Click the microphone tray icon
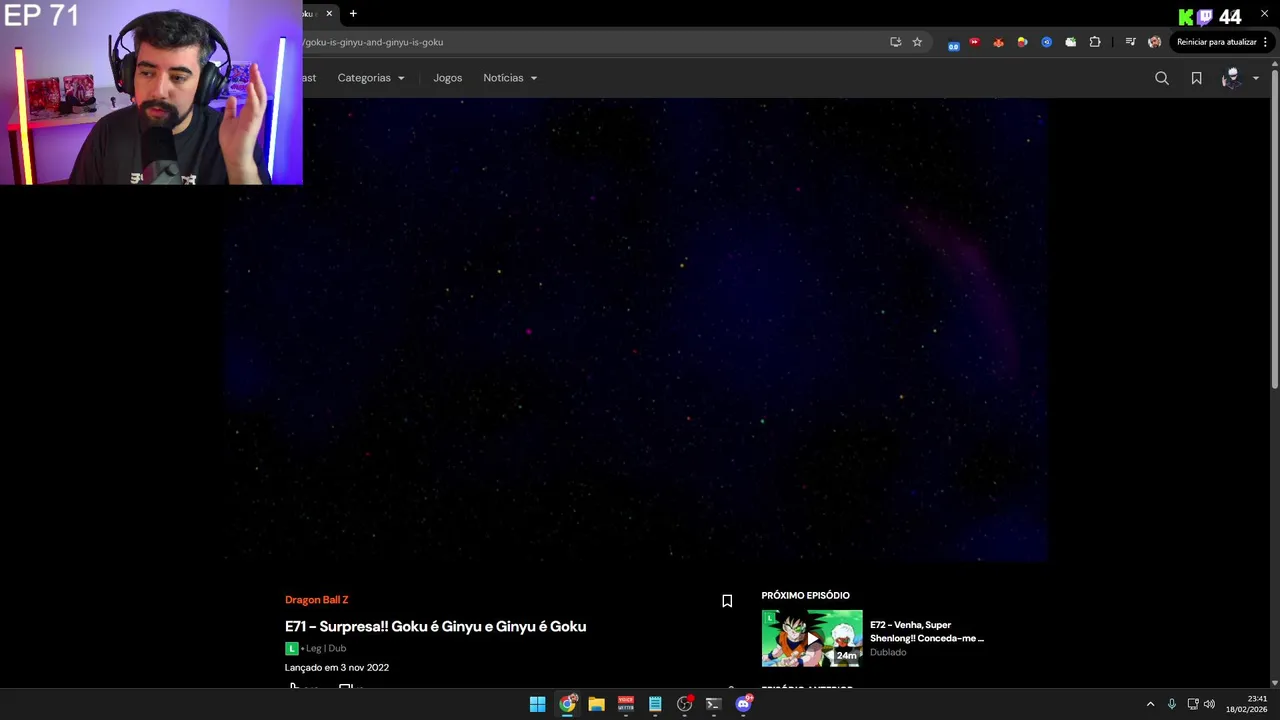 click(x=1172, y=704)
